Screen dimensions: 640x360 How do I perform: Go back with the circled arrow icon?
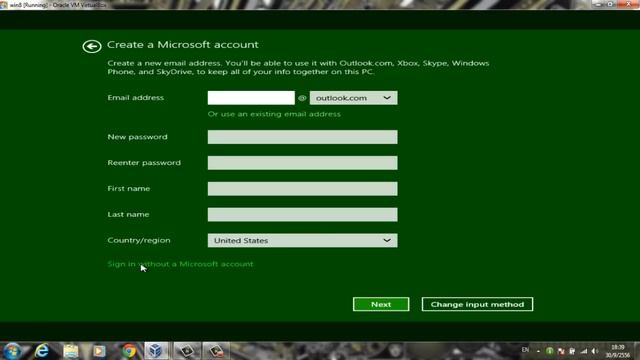pyautogui.click(x=92, y=46)
